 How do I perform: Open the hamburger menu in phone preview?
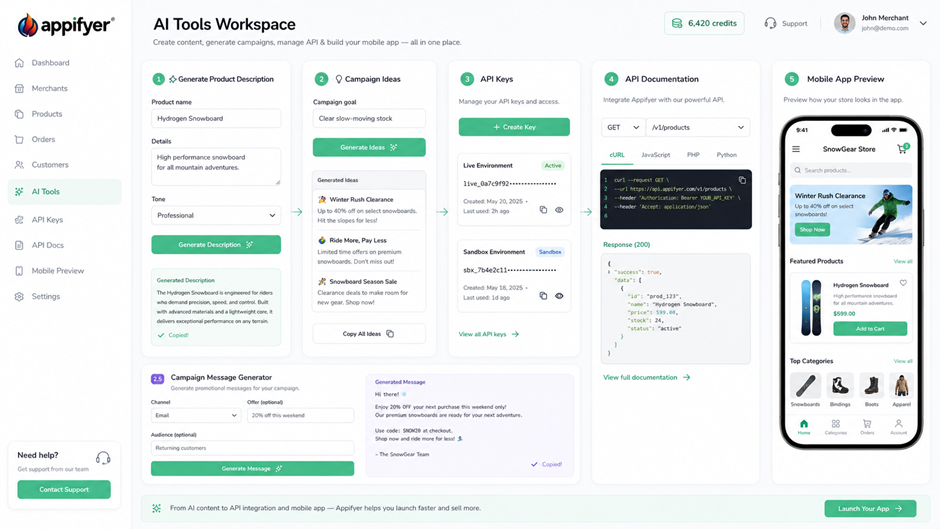[x=796, y=149]
